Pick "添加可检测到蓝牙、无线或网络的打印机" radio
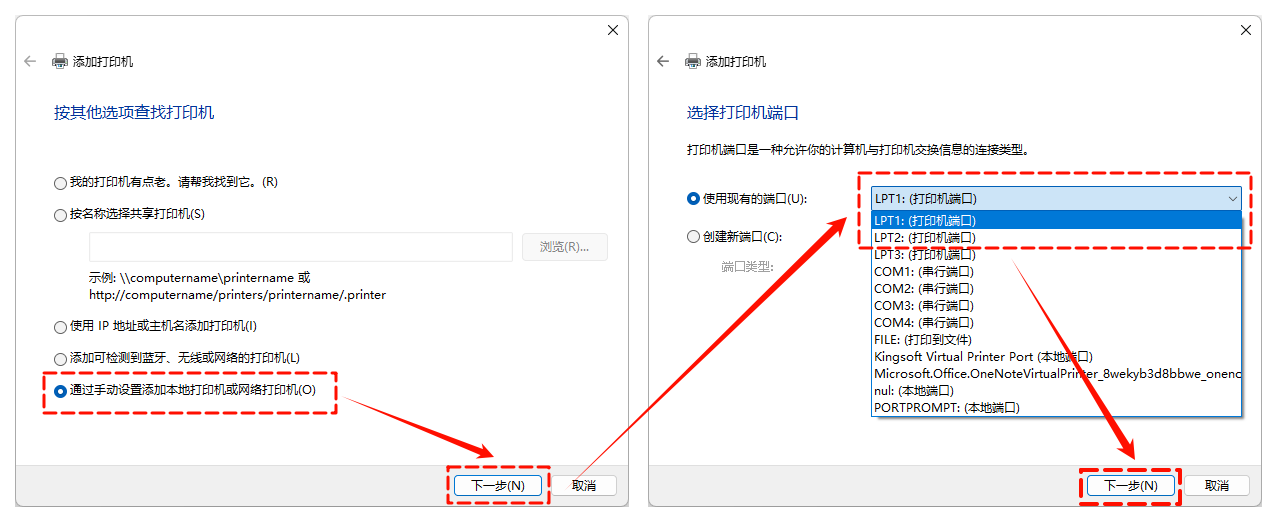Viewport: 1275px width, 522px height. click(61, 358)
